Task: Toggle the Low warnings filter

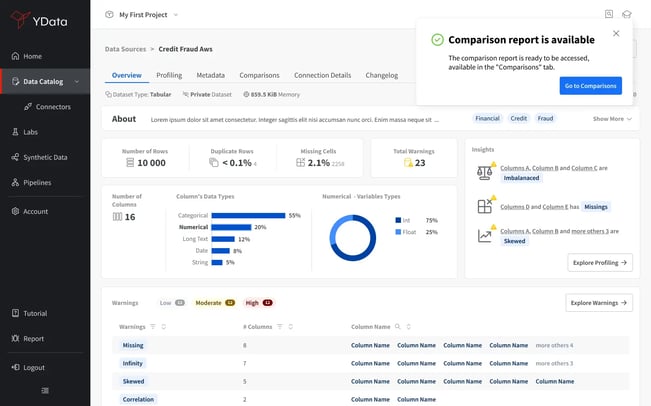Action: (172, 303)
